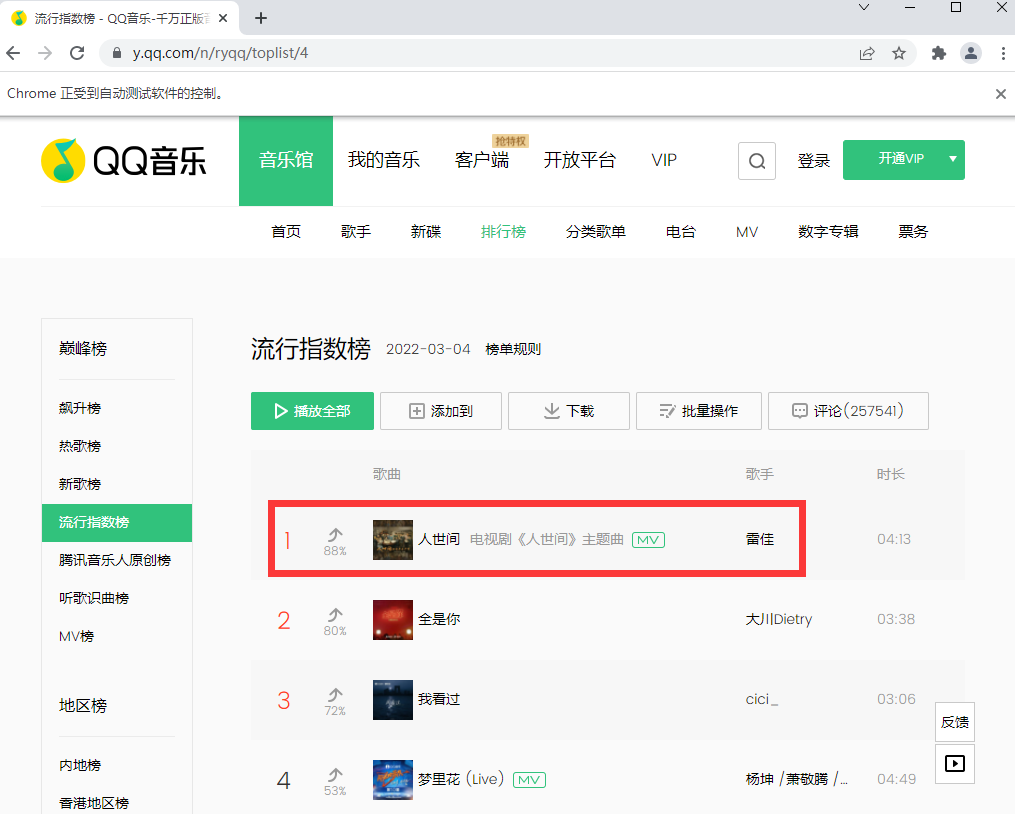Go to the 票务 sub-navigation item
This screenshot has width=1015, height=814.
(913, 232)
